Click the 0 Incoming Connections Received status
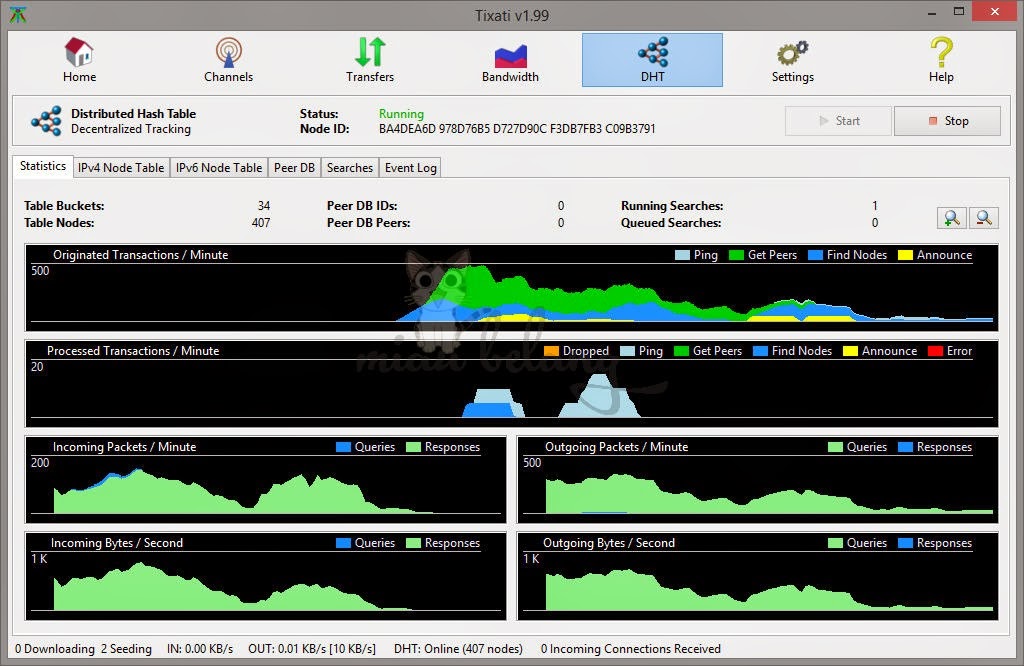The image size is (1024, 666). [x=630, y=649]
